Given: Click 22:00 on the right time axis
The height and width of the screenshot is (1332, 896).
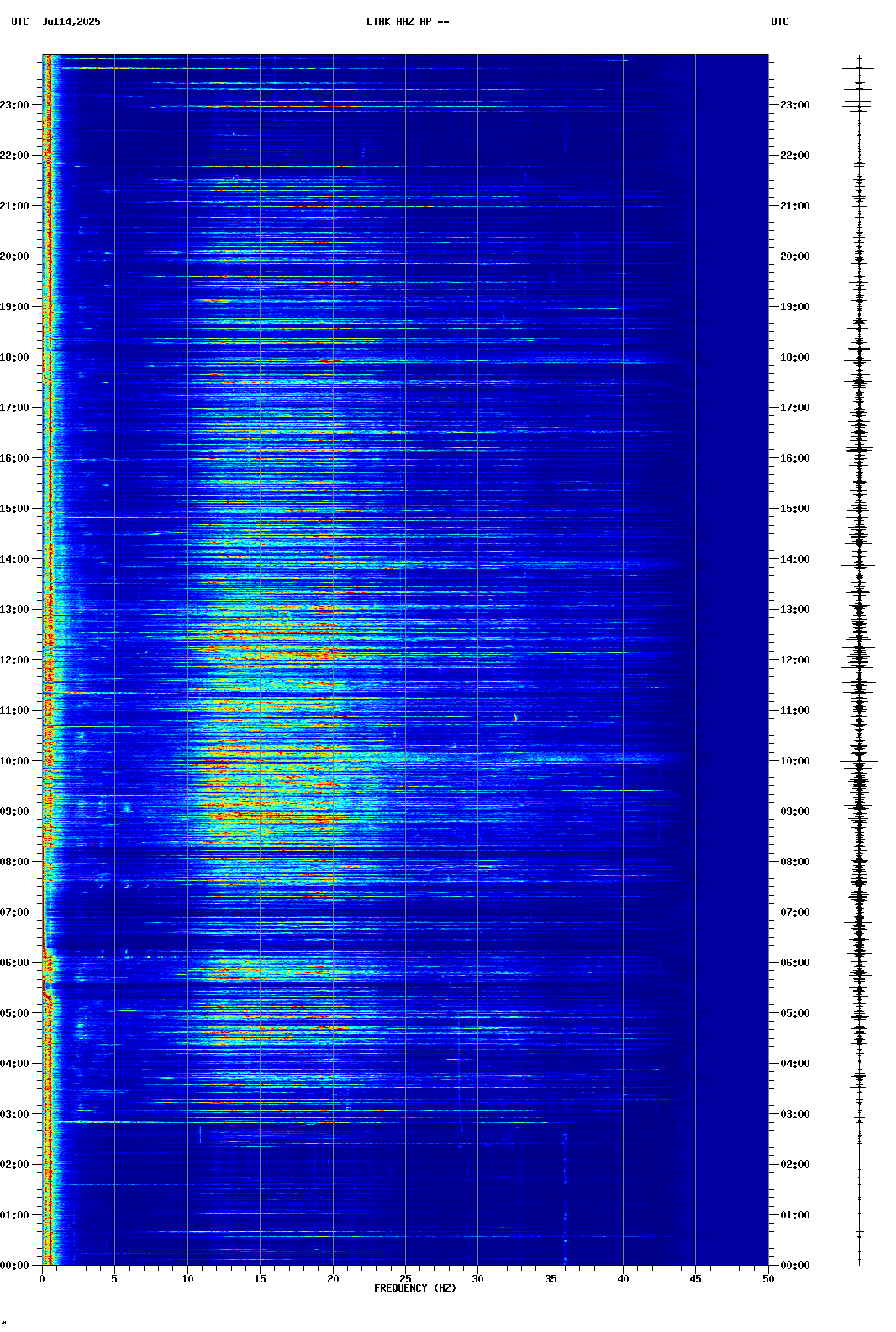Looking at the screenshot, I should (x=795, y=156).
